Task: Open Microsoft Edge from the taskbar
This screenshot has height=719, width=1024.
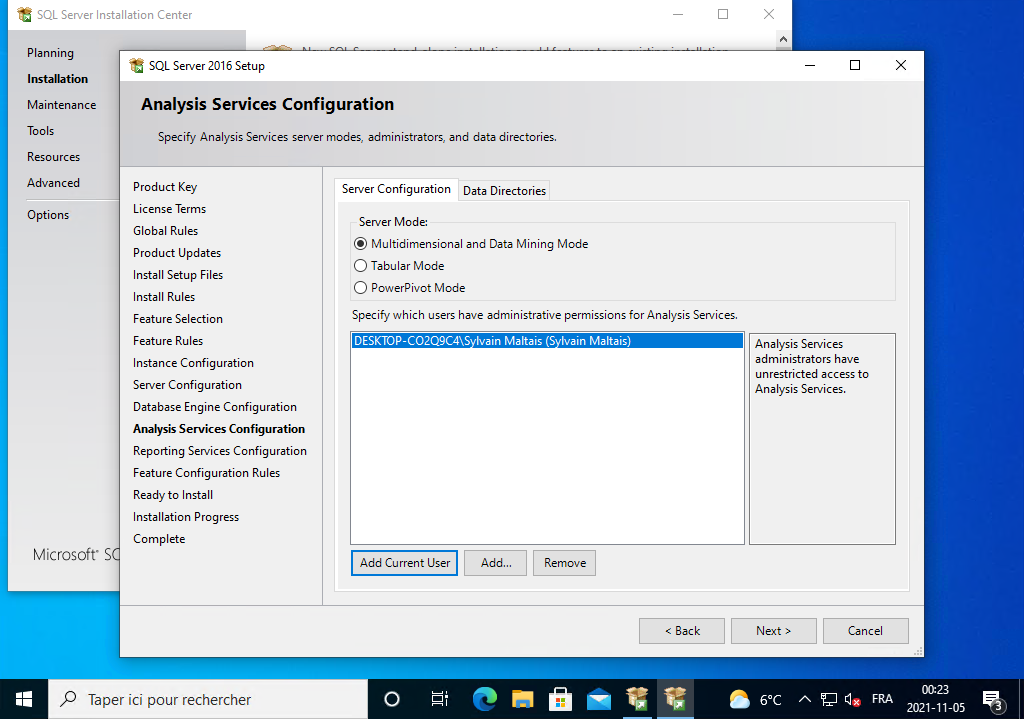Action: [x=485, y=699]
